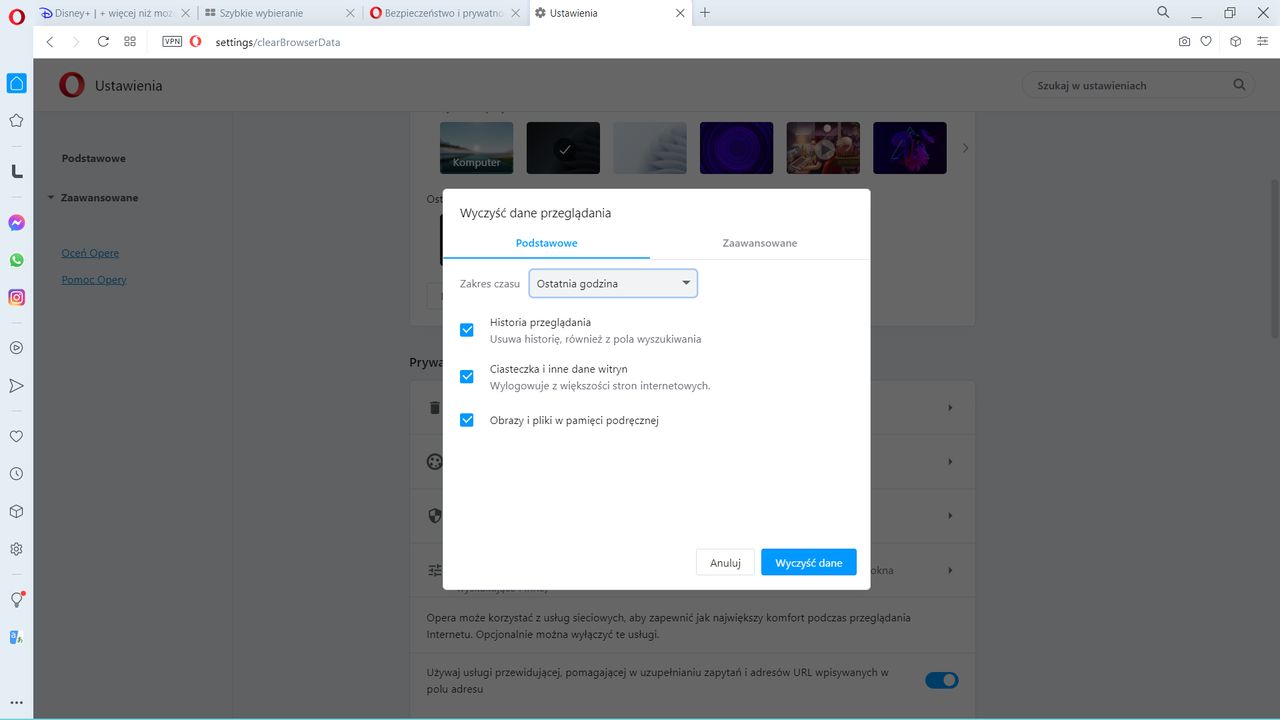1280x720 pixels.
Task: Open the star Speed Dial sidebar icon
Action: click(16, 121)
